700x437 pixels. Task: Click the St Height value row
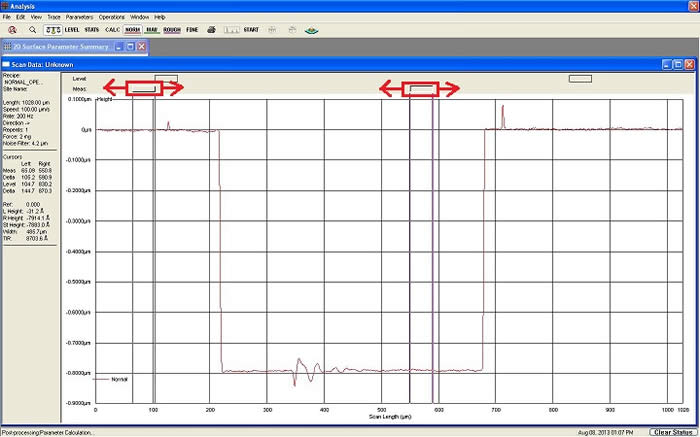26,225
